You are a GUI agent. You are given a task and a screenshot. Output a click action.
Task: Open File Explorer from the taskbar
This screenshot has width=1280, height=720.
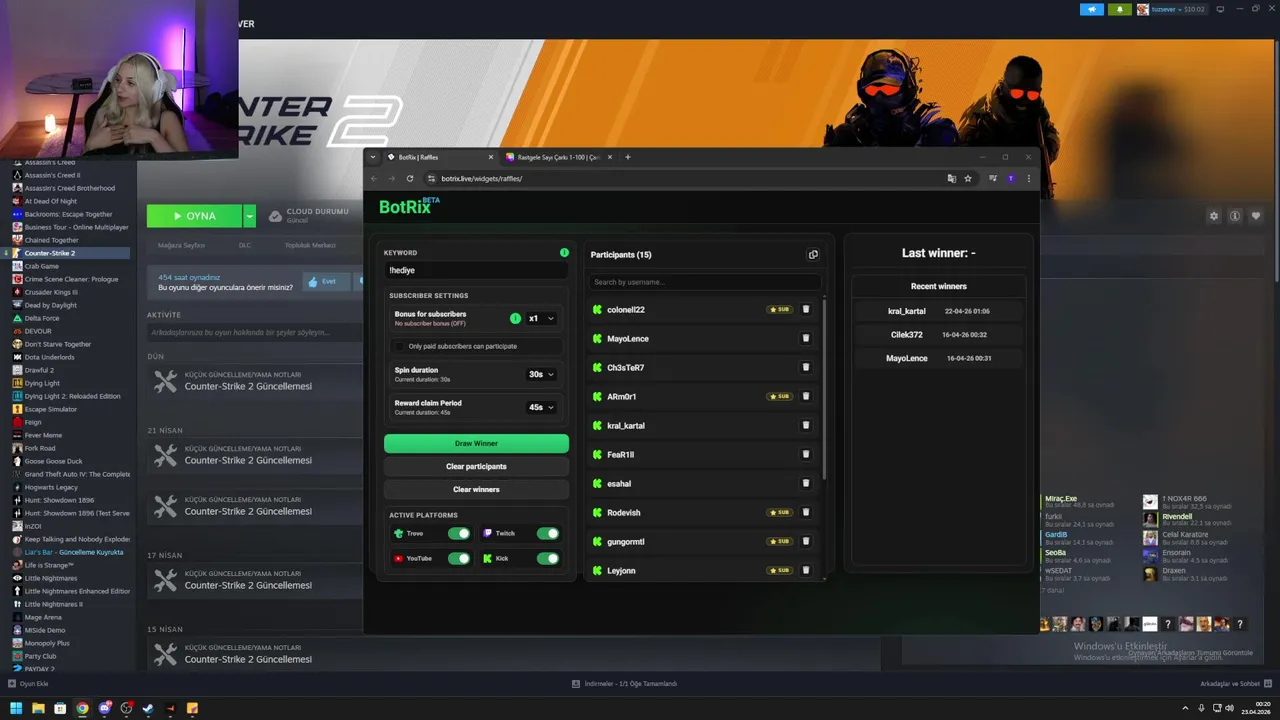(x=38, y=708)
